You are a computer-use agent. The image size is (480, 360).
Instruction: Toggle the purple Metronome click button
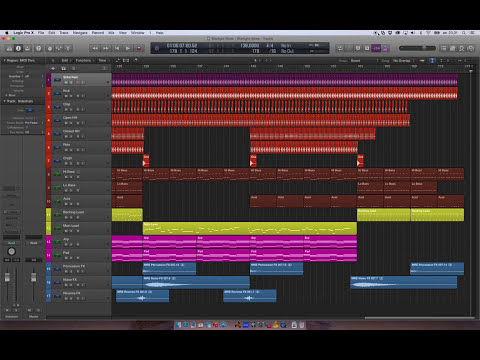[385, 48]
